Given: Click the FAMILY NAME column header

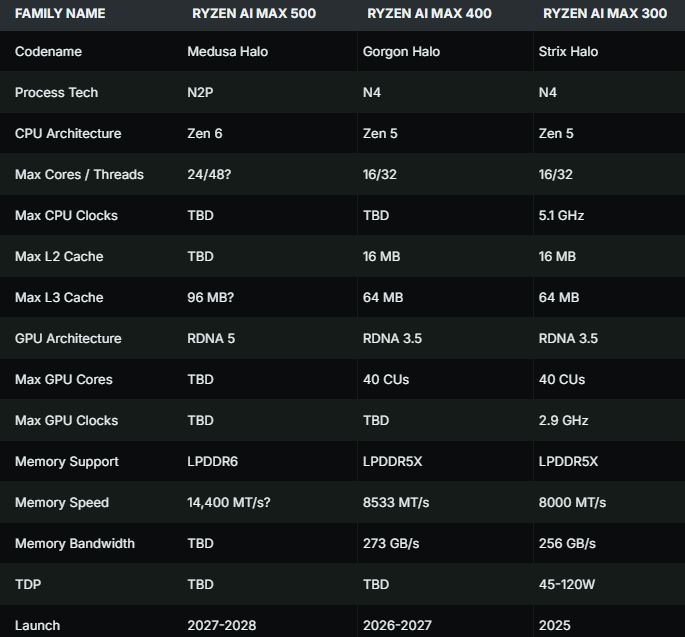Looking at the screenshot, I should click(60, 14).
